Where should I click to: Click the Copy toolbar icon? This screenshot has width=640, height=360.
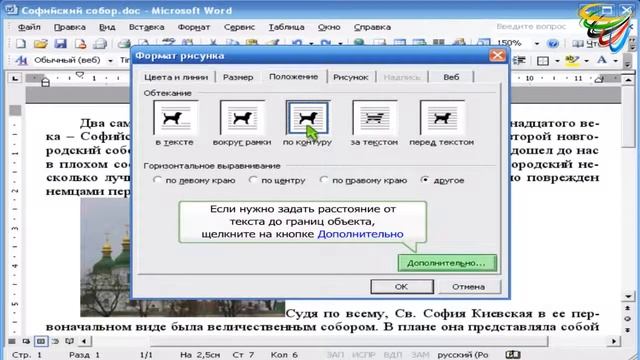[232, 43]
